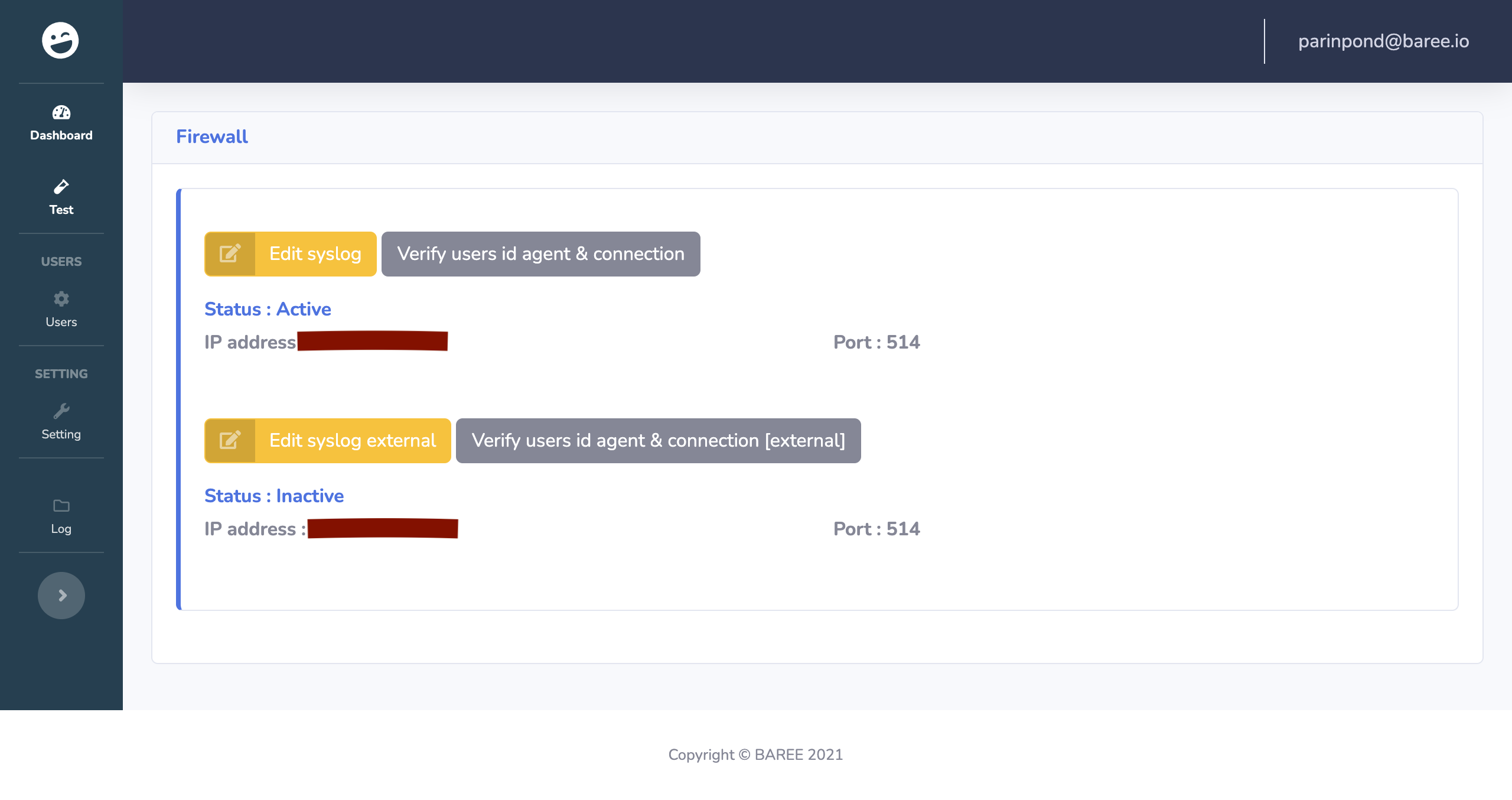Click Verify users id agent & connection

540,254
